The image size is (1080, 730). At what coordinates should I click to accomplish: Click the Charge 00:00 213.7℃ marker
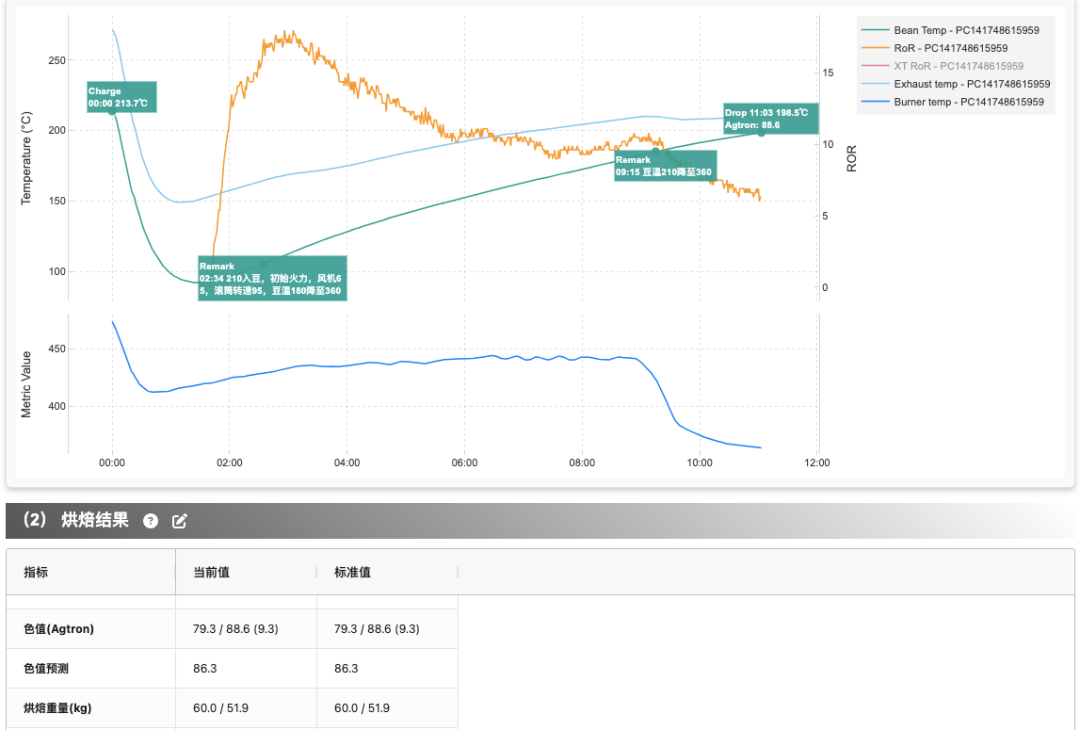click(122, 97)
